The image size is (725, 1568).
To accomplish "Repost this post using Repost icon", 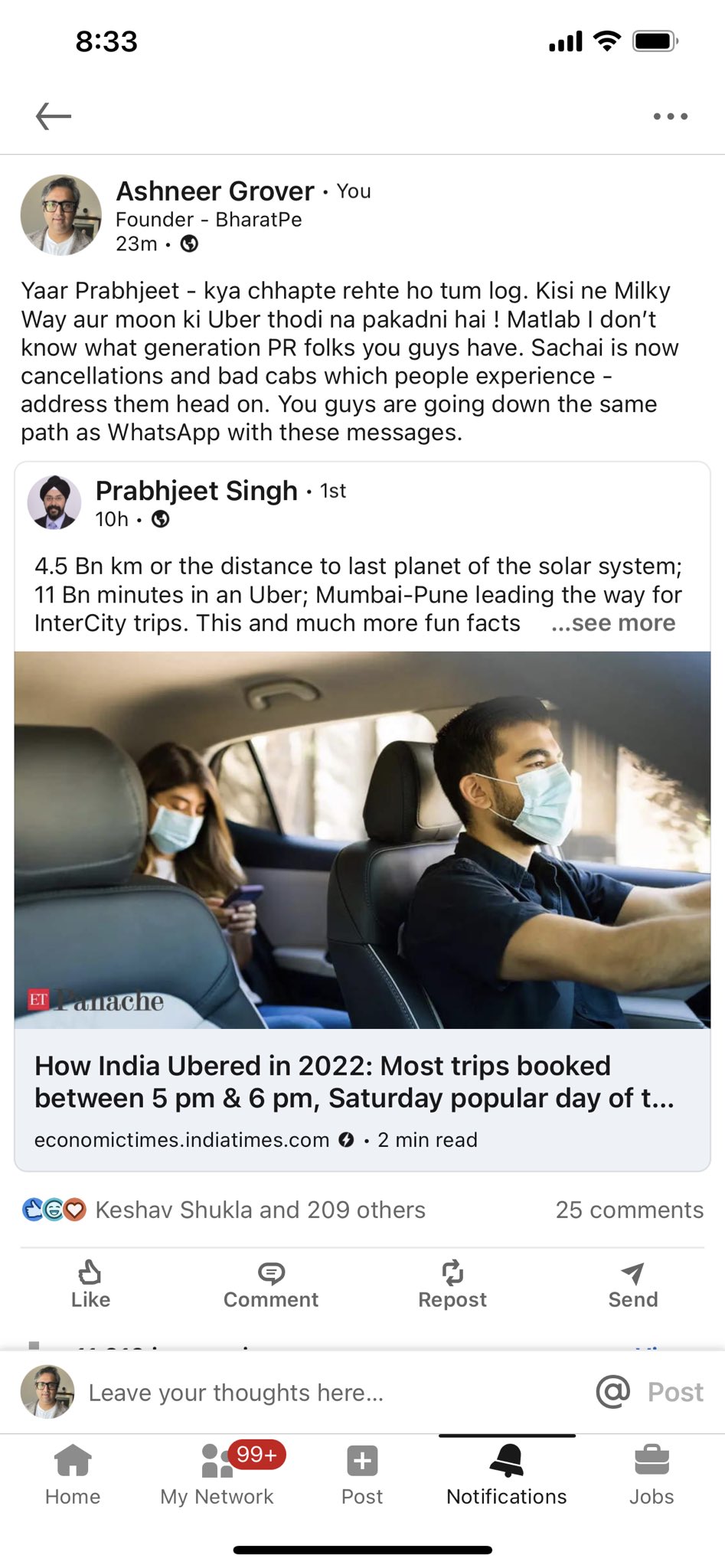I will [x=452, y=1272].
